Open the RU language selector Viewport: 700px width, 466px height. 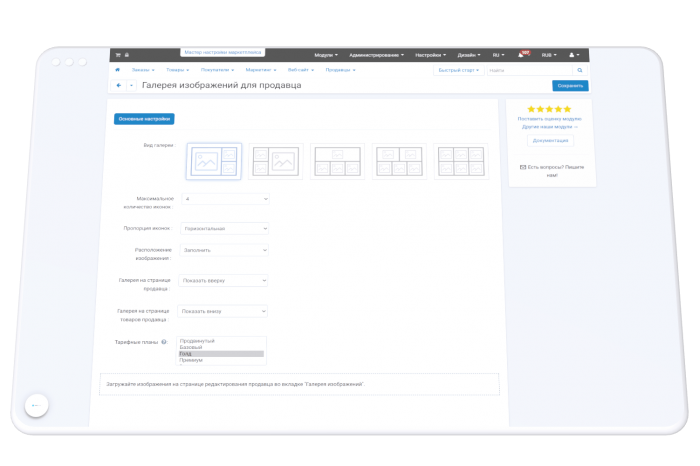click(x=498, y=55)
